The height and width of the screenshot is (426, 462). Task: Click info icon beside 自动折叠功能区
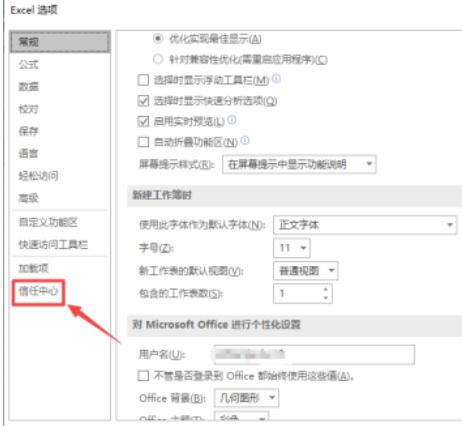click(x=245, y=140)
